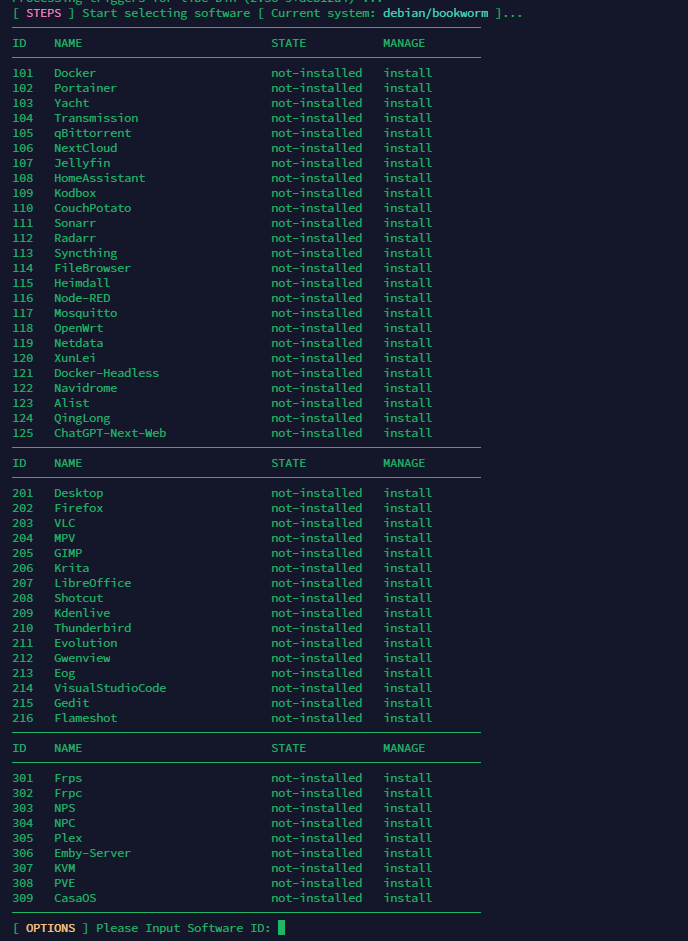Image resolution: width=688 pixels, height=941 pixels.
Task: Click the ChatGPT-Next-Web software name
Action: pos(110,433)
